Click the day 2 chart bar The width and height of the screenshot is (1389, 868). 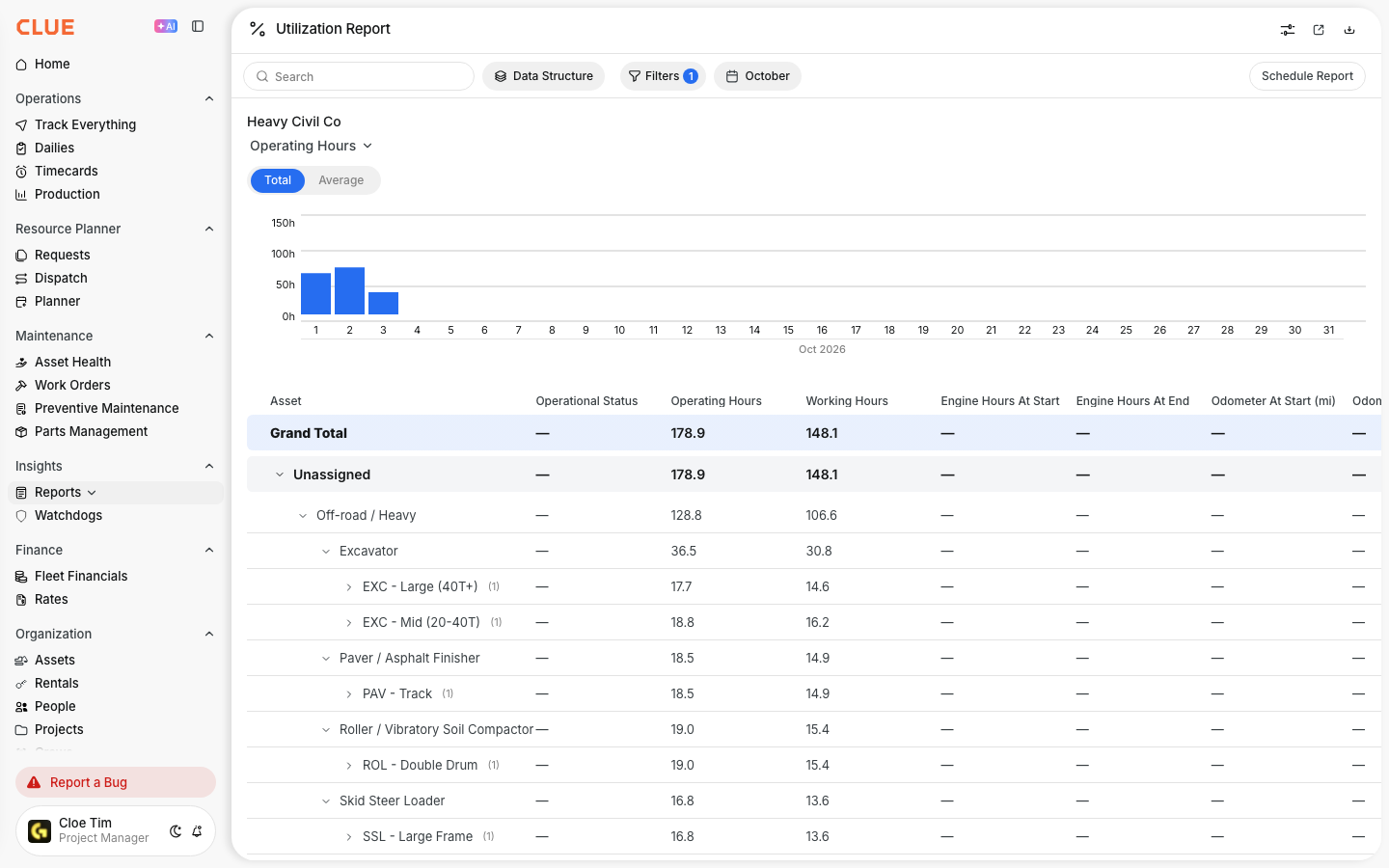(349, 290)
